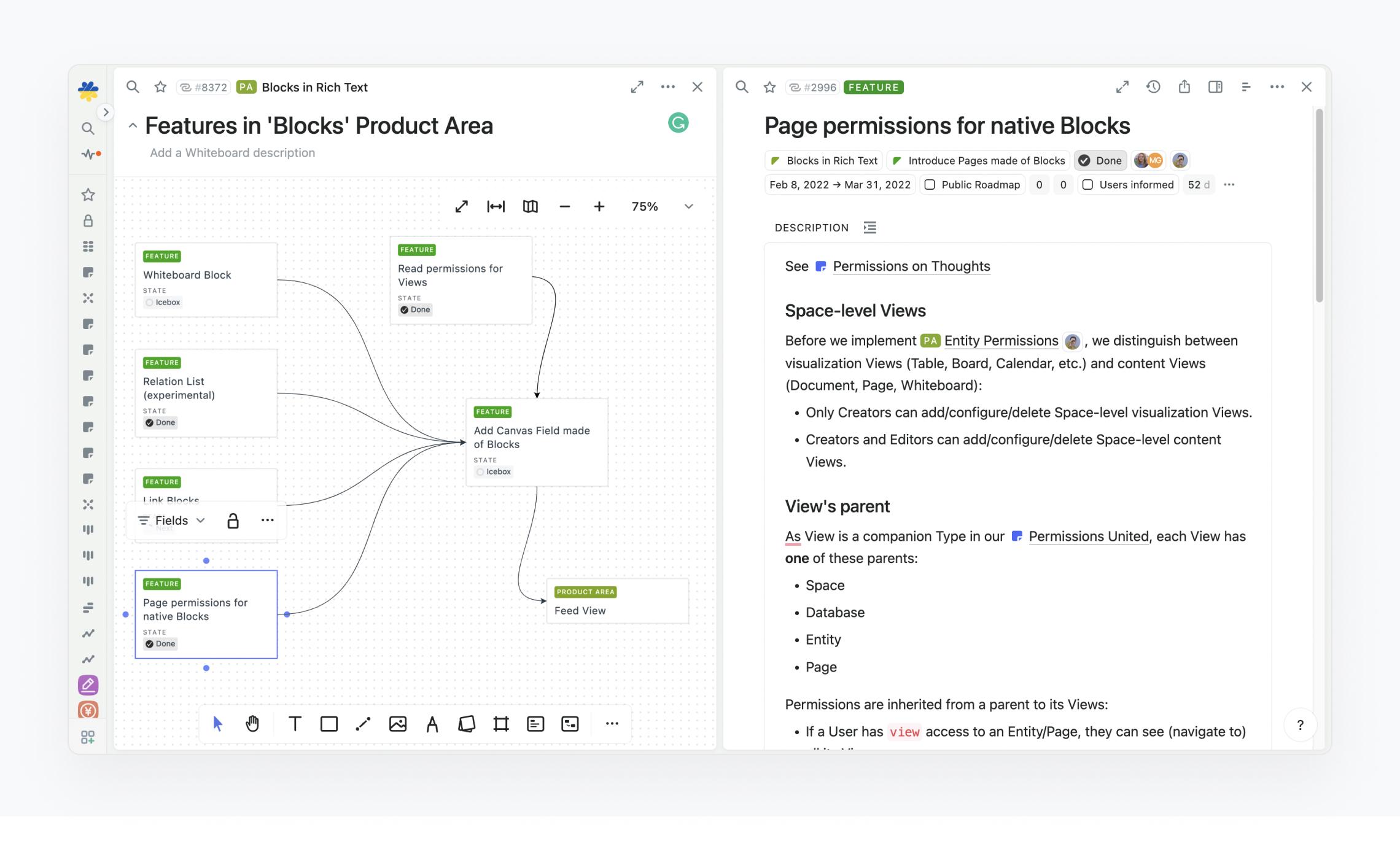Open the Done state menu on the feature
1400x841 pixels.
(x=1100, y=160)
